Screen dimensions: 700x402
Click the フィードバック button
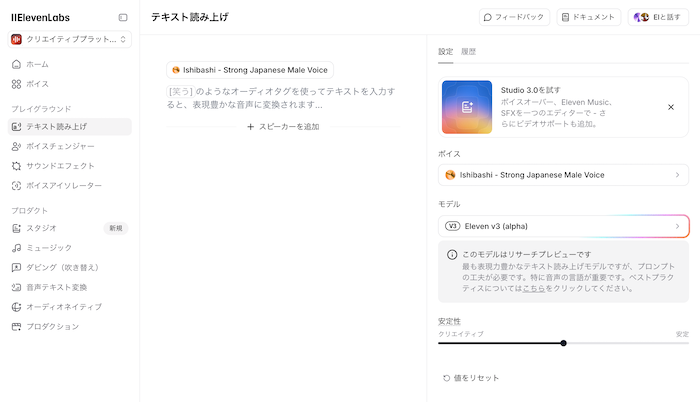514,17
